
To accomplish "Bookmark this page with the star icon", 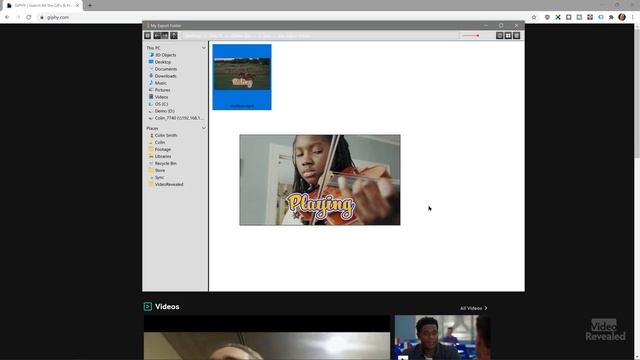I will pyautogui.click(x=534, y=17).
